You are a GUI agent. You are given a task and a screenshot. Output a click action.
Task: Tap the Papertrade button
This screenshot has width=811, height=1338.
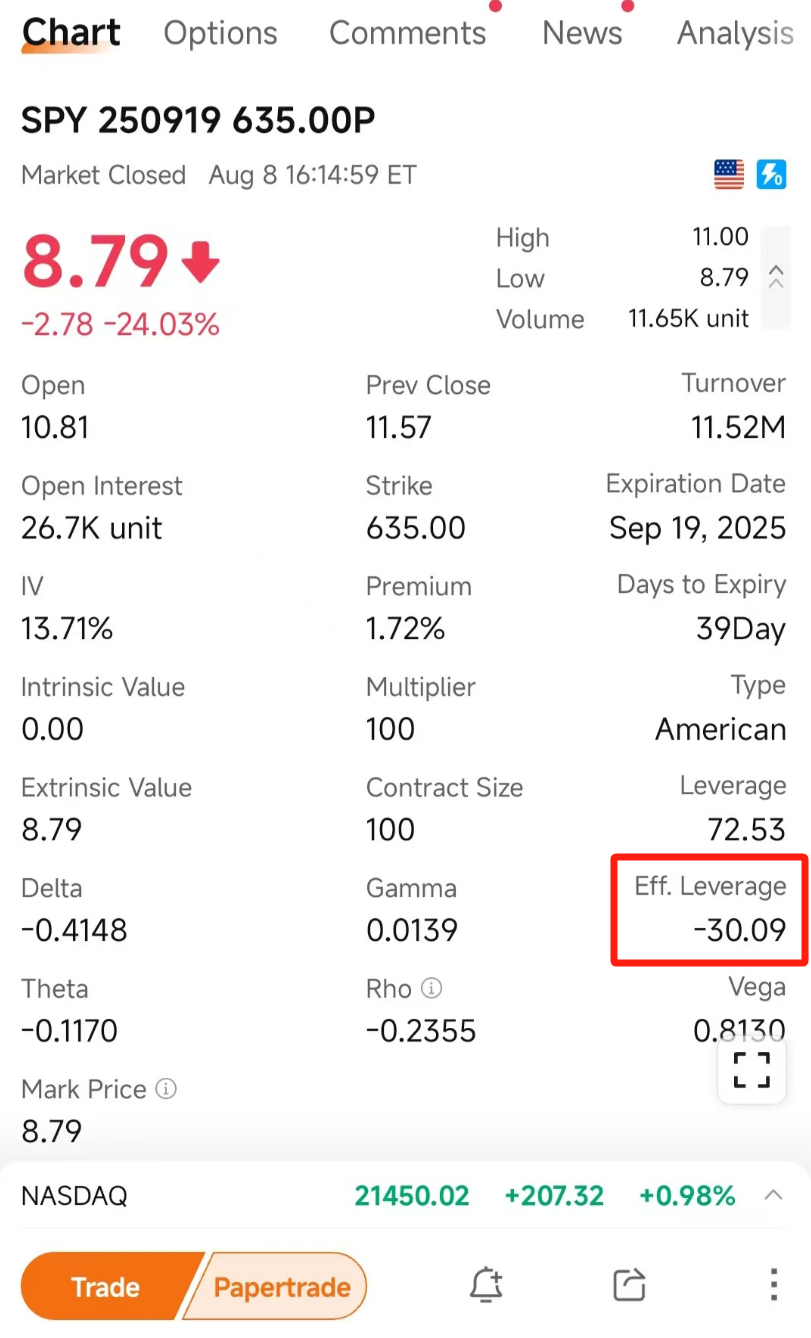(x=282, y=1287)
